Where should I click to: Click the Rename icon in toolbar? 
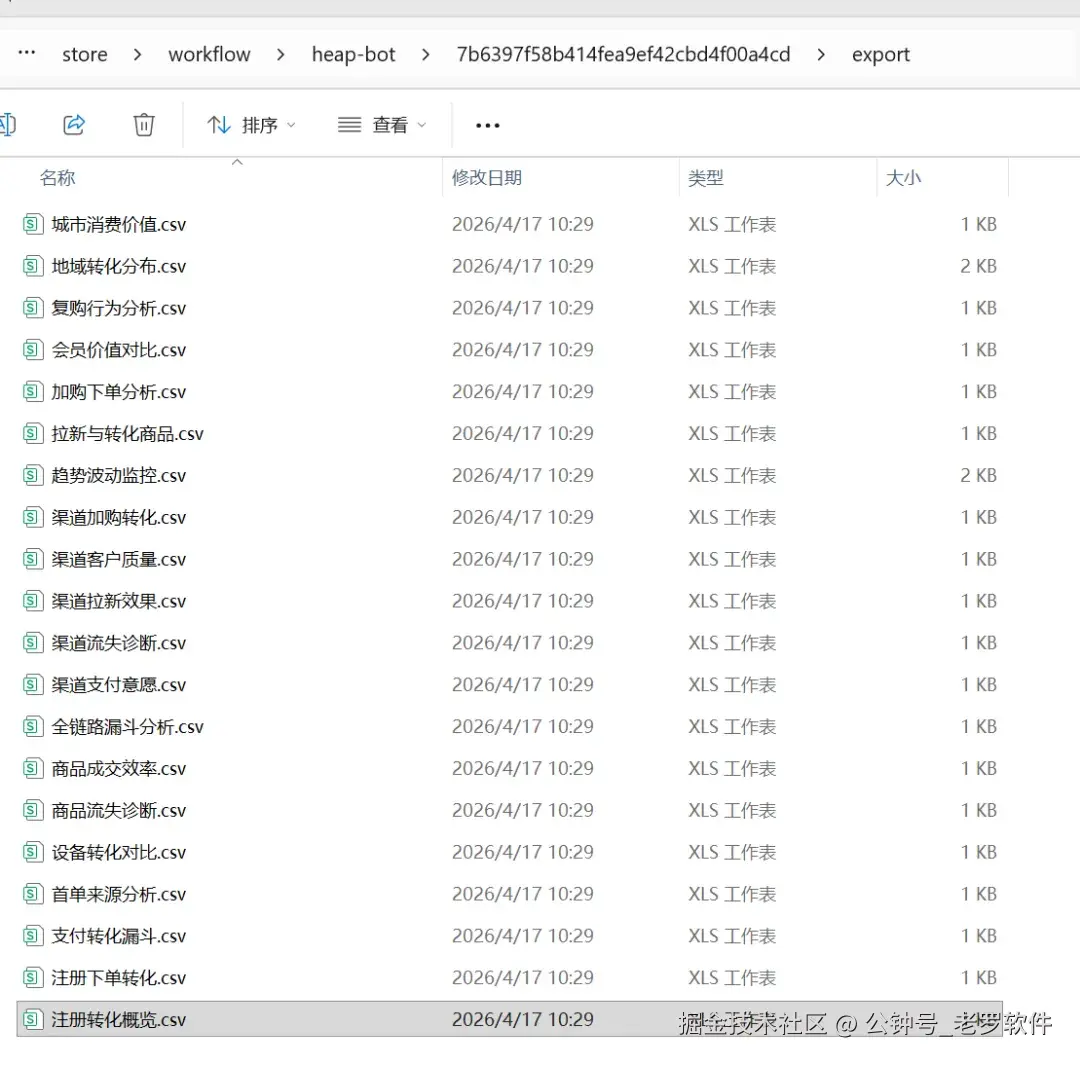tap(6, 125)
